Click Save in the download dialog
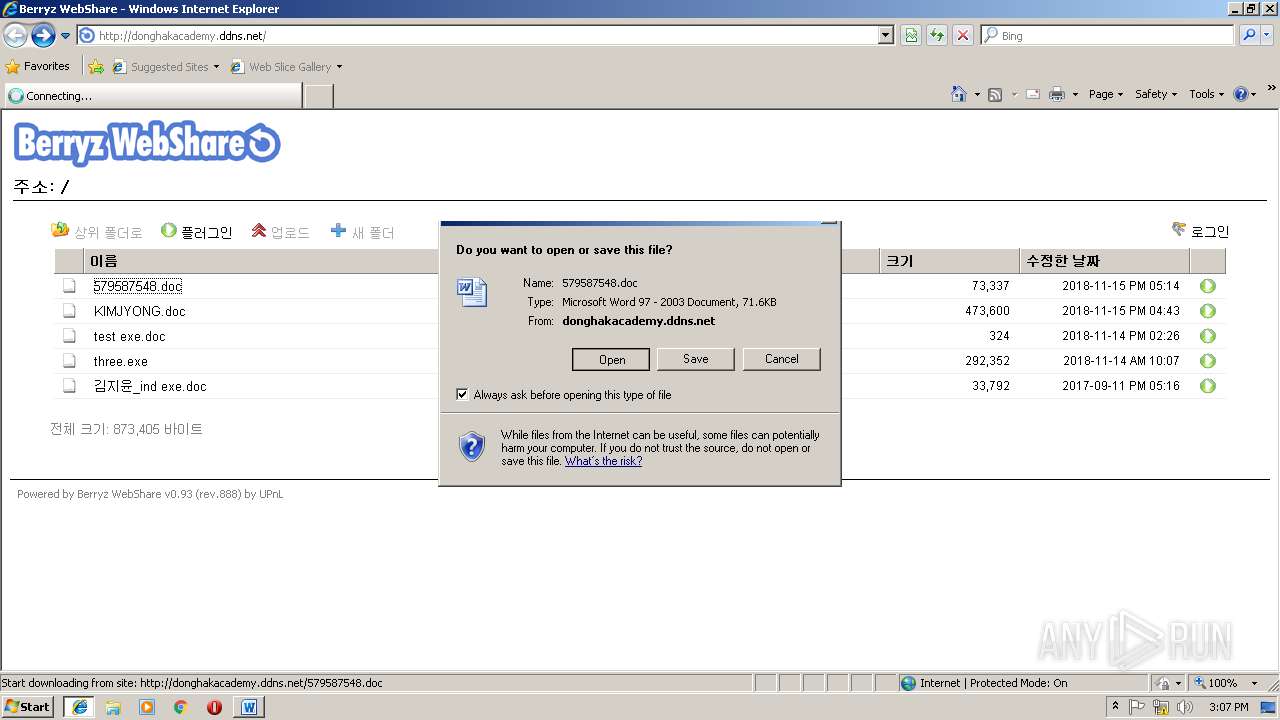This screenshot has height=720, width=1280. point(696,359)
